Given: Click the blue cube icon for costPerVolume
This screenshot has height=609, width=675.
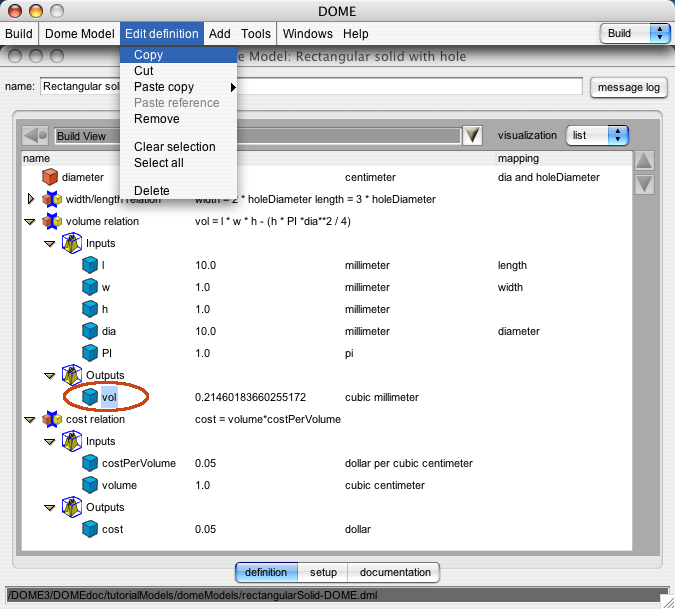Looking at the screenshot, I should (90, 463).
